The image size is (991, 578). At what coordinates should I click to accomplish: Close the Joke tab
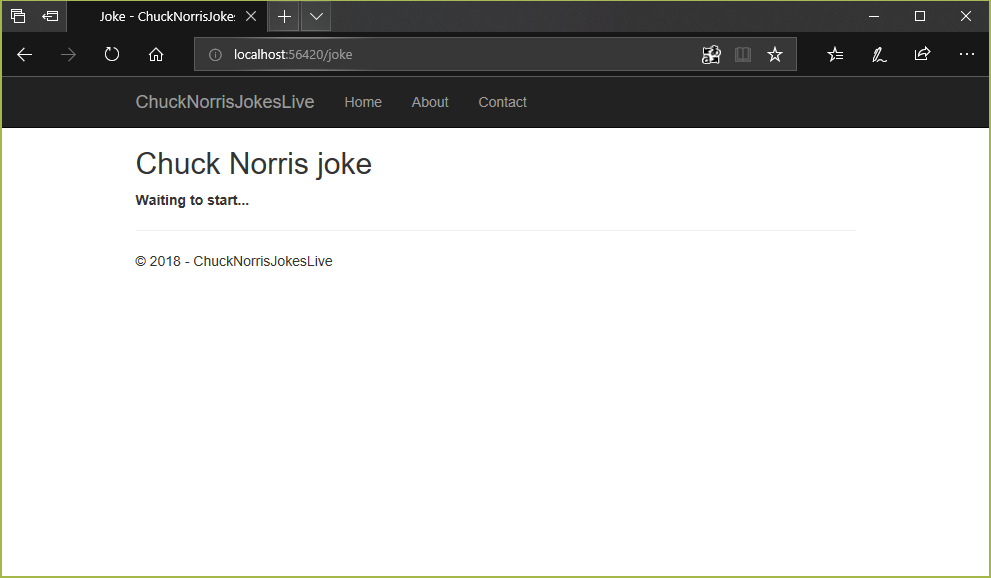point(251,17)
